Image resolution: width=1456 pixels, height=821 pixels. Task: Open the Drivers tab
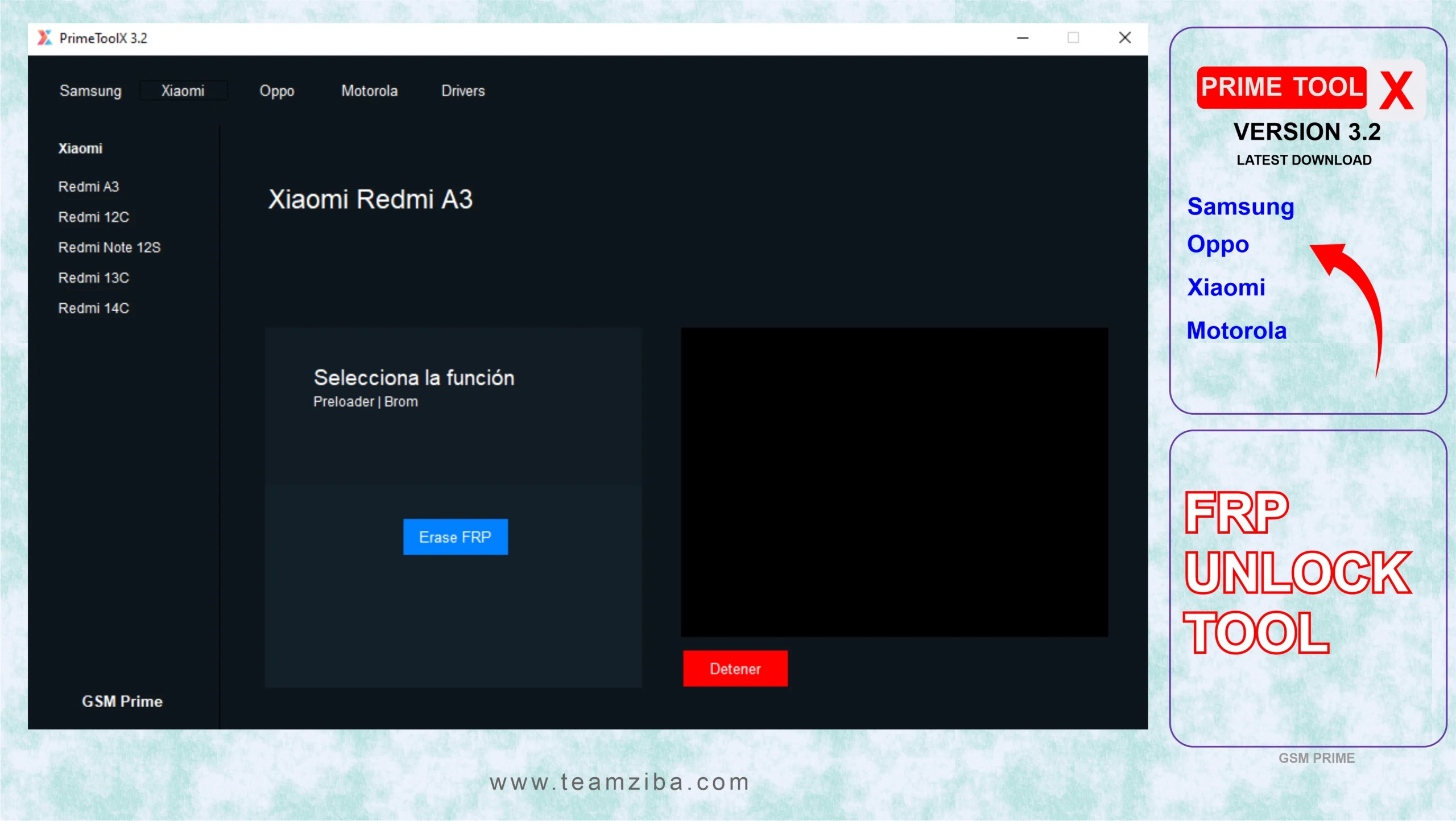click(x=463, y=91)
